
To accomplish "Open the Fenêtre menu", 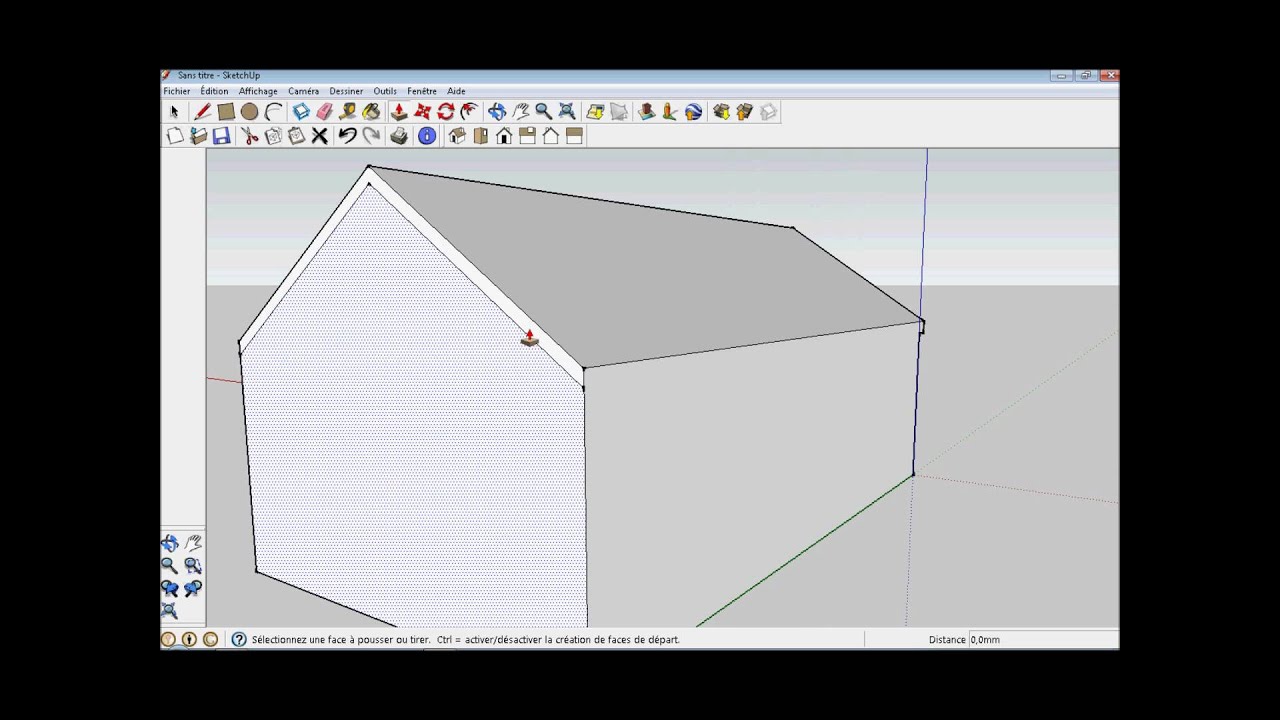I will [x=422, y=91].
